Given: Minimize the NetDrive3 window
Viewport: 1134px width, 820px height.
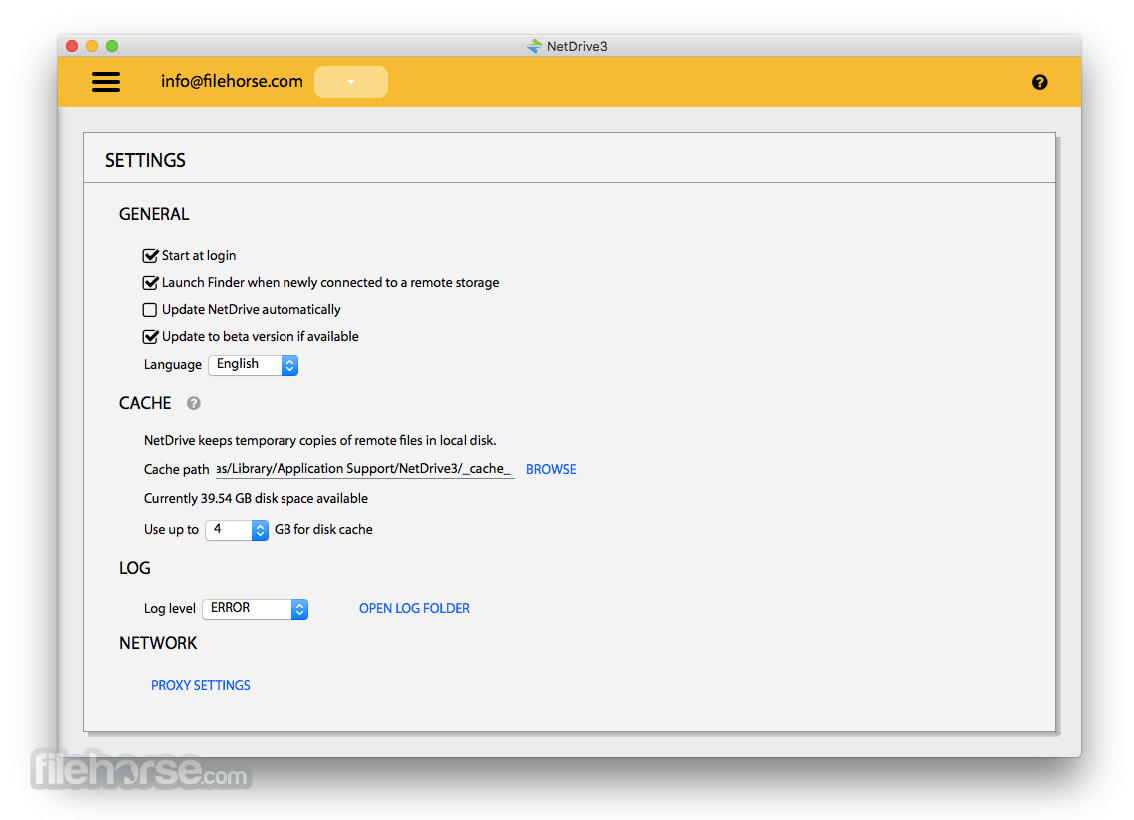Looking at the screenshot, I should click(x=92, y=46).
